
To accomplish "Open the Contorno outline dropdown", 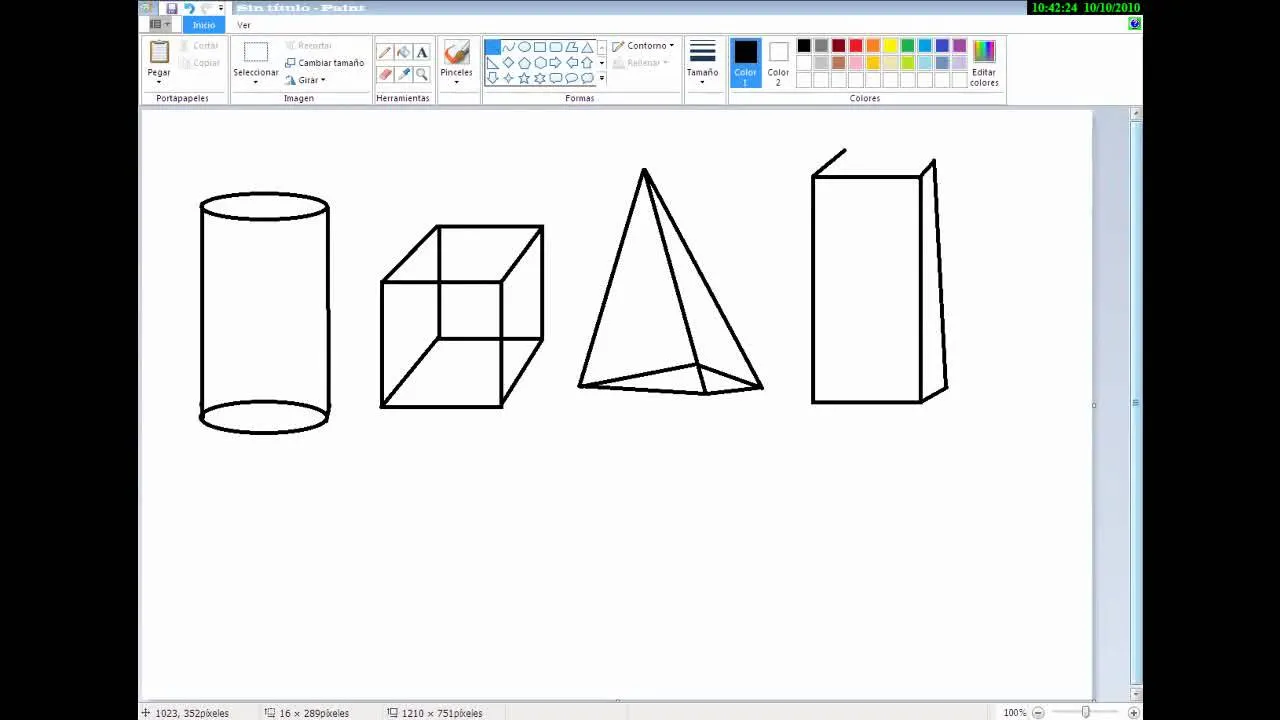I will [x=643, y=46].
